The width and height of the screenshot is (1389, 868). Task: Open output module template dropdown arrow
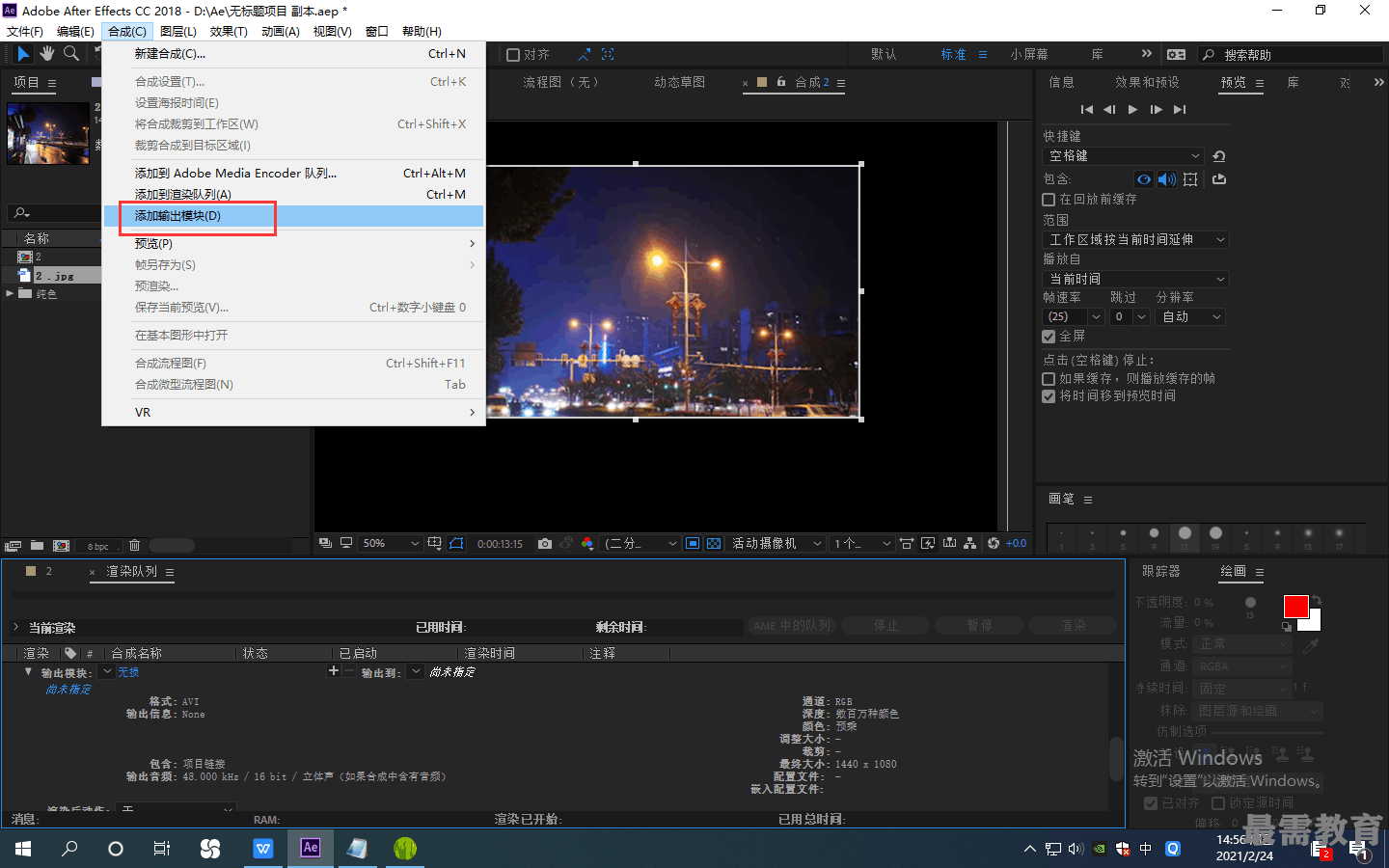(x=107, y=671)
